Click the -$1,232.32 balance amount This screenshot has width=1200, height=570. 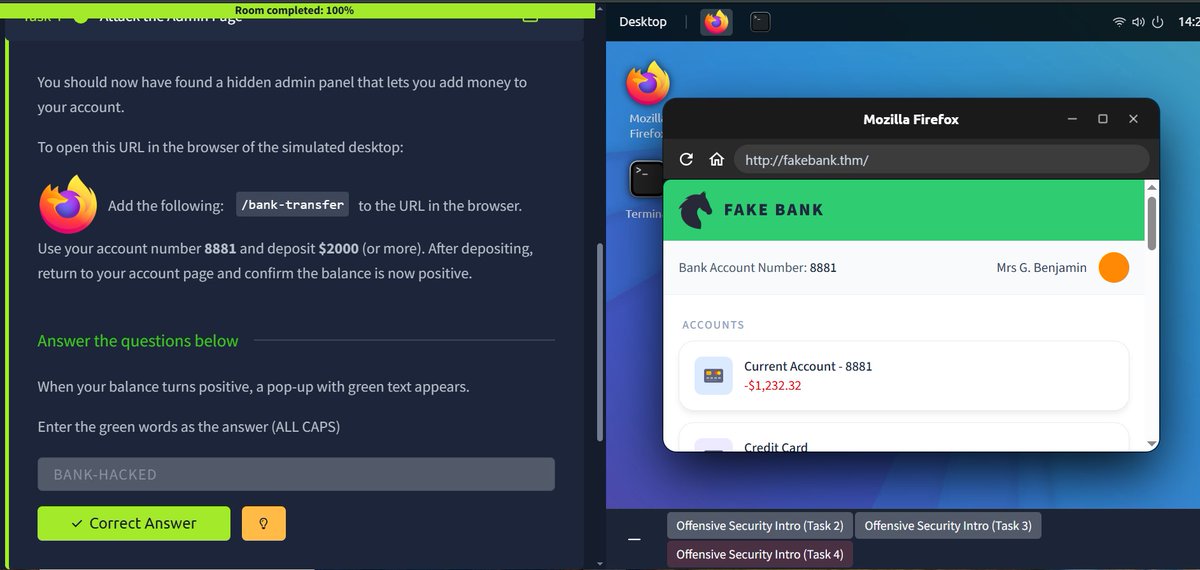772,385
